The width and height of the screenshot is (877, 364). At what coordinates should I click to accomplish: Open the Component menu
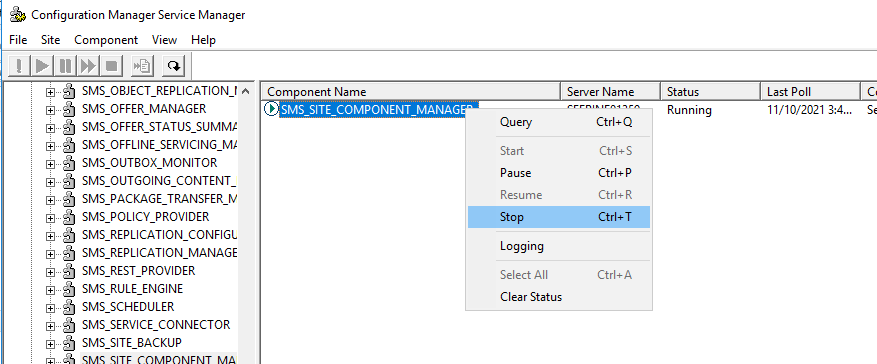106,40
